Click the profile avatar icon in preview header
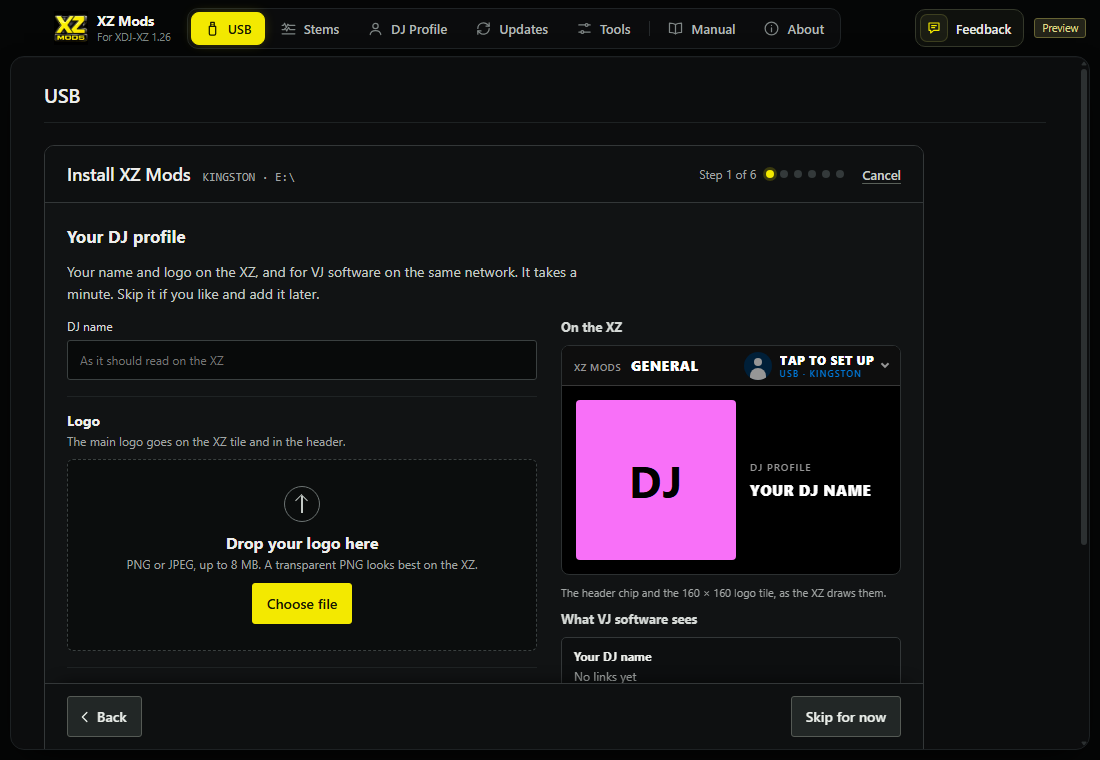This screenshot has height=760, width=1100. (x=758, y=366)
